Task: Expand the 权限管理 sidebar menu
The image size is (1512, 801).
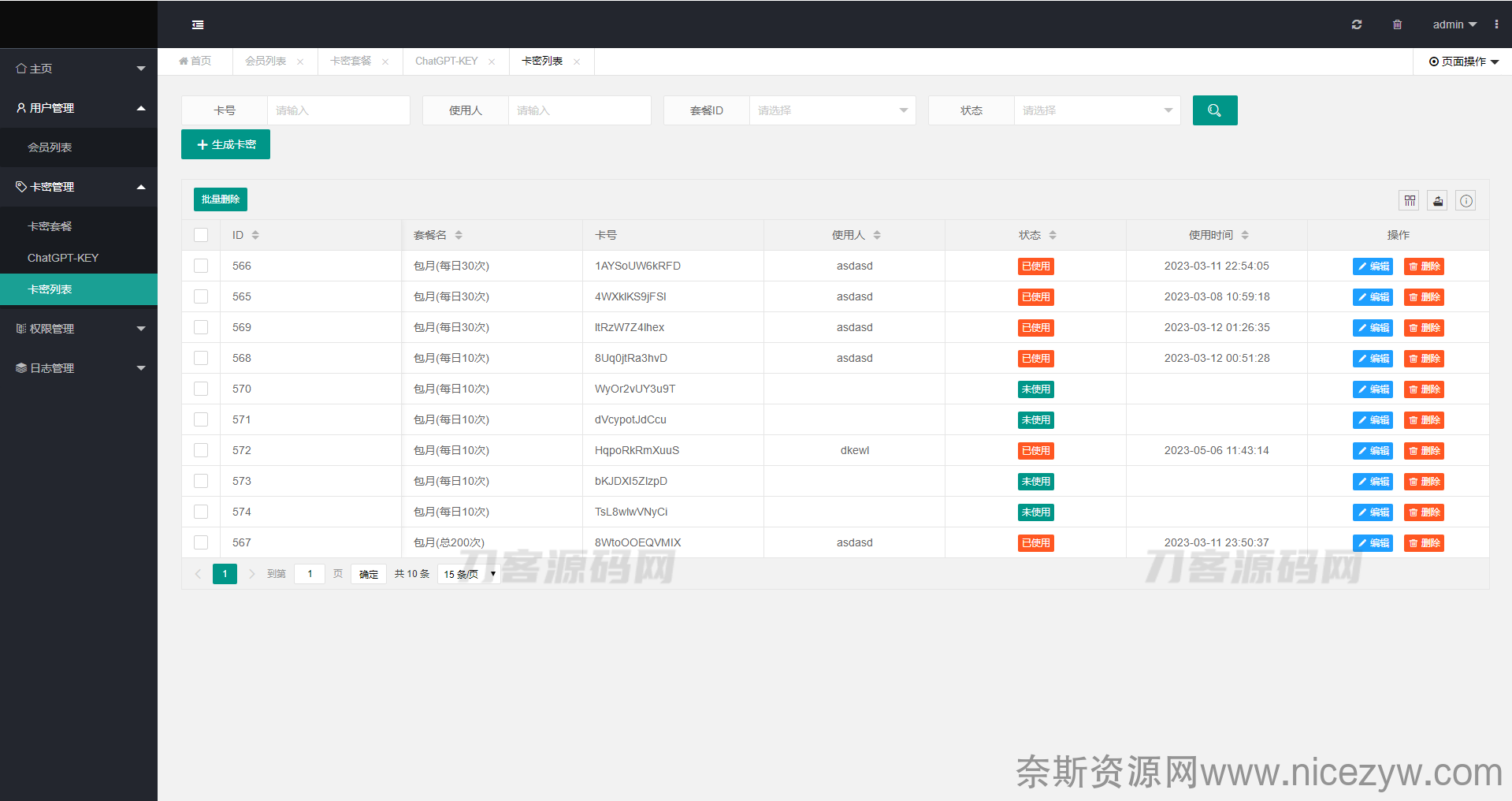Action: [x=79, y=329]
